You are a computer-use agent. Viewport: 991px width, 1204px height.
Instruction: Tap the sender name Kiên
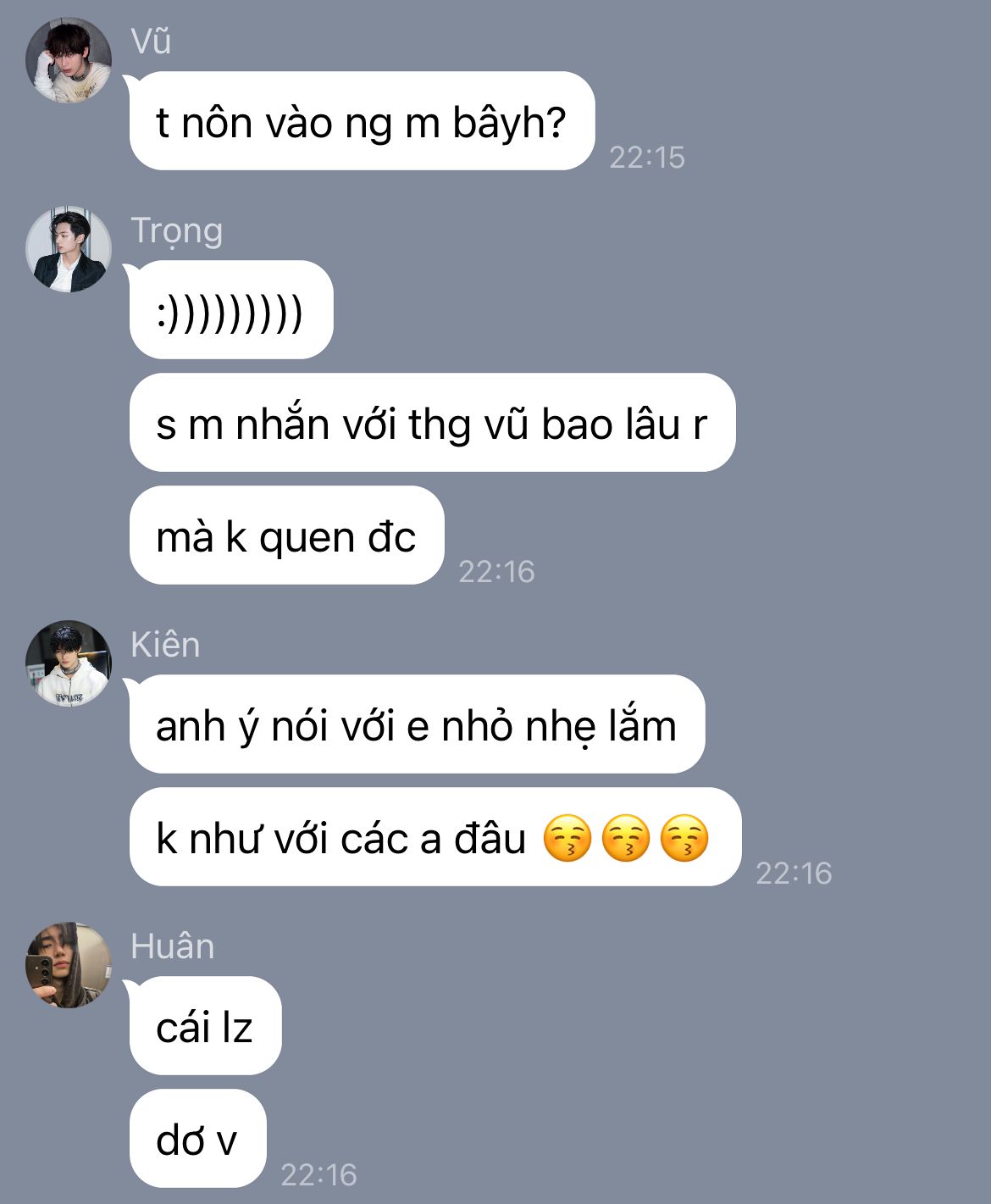tap(165, 645)
